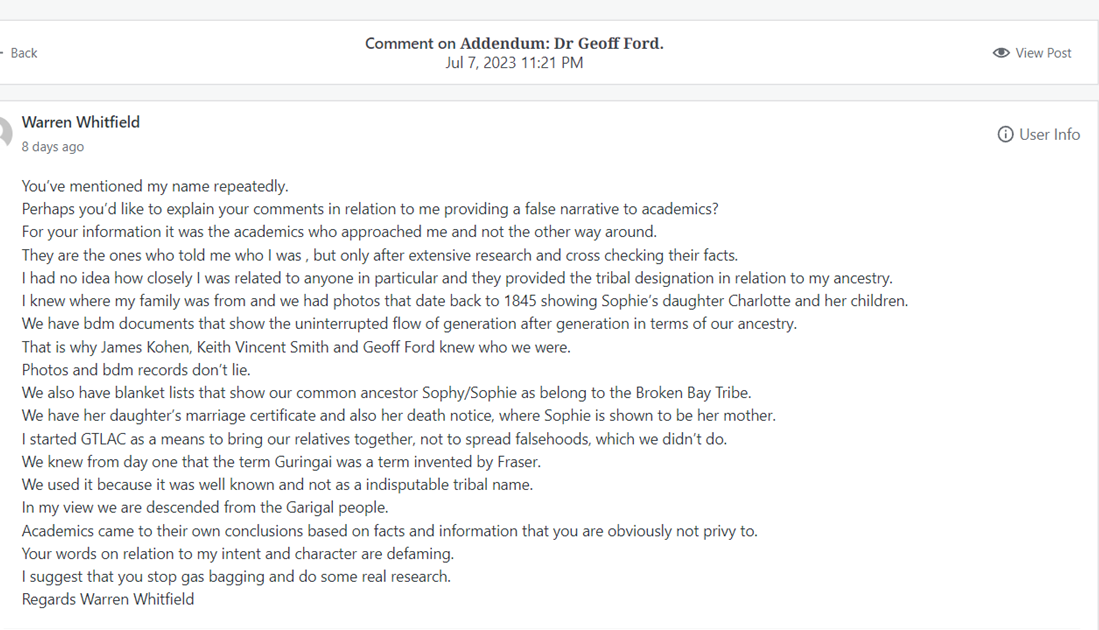Screen dimensions: 1099x630
Task: Click Warren Whitfield's avatar picture
Action: 5,132
